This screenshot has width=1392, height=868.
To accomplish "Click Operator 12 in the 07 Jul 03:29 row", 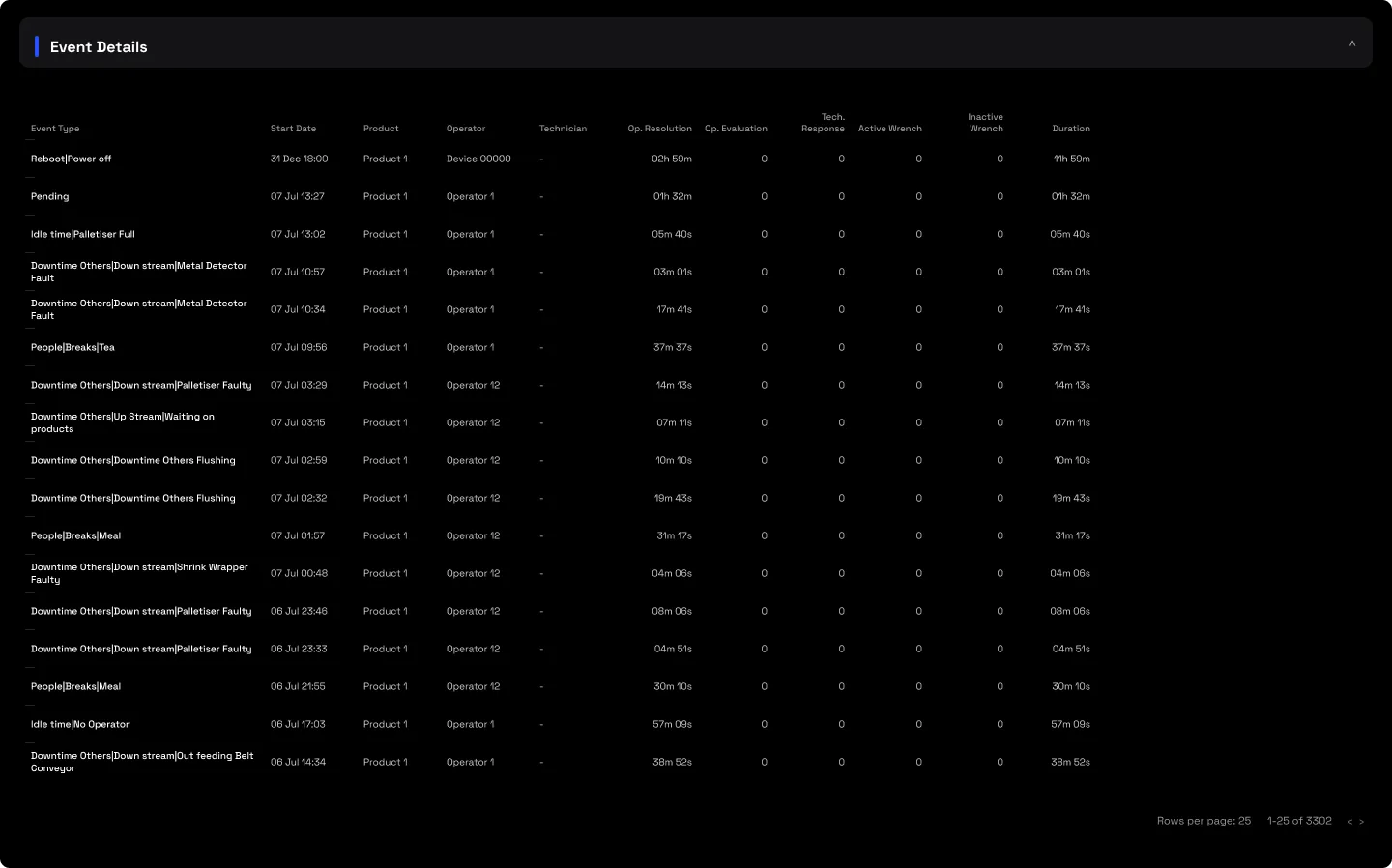I will pos(474,385).
